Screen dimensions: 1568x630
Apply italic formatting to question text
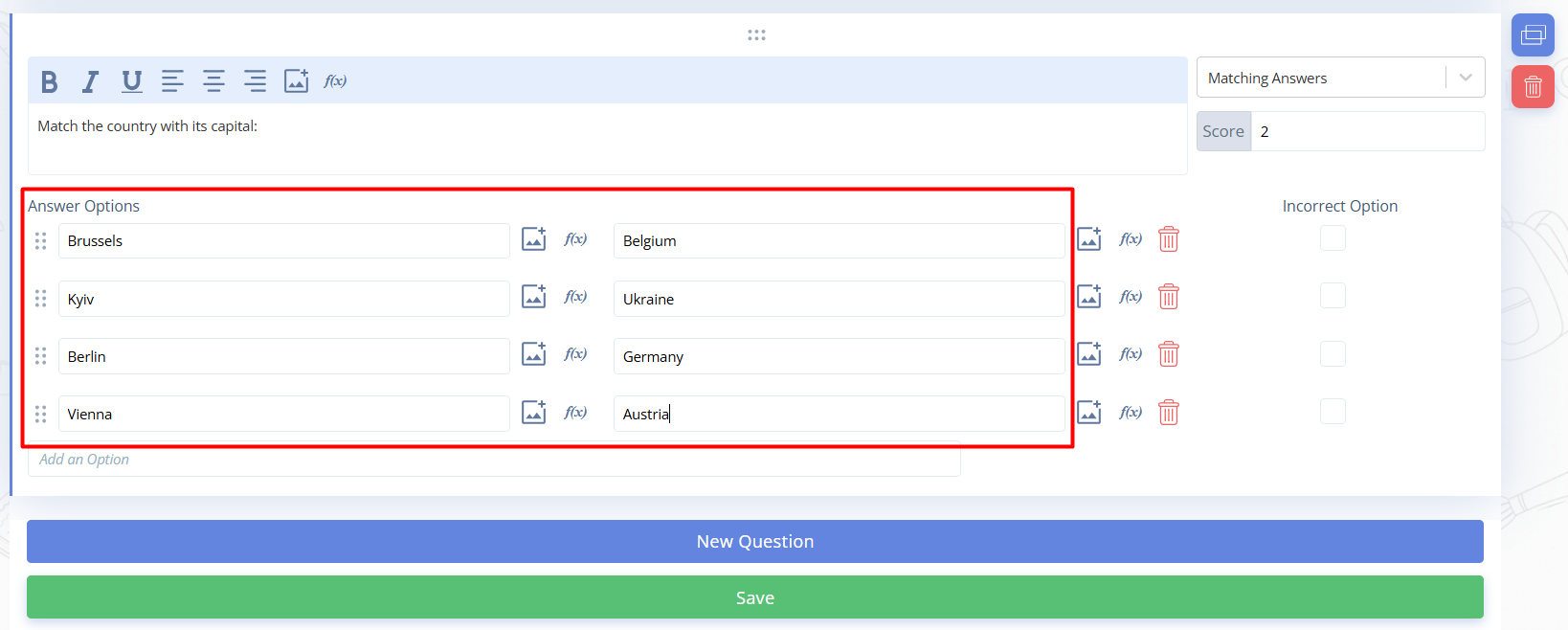pyautogui.click(x=90, y=81)
